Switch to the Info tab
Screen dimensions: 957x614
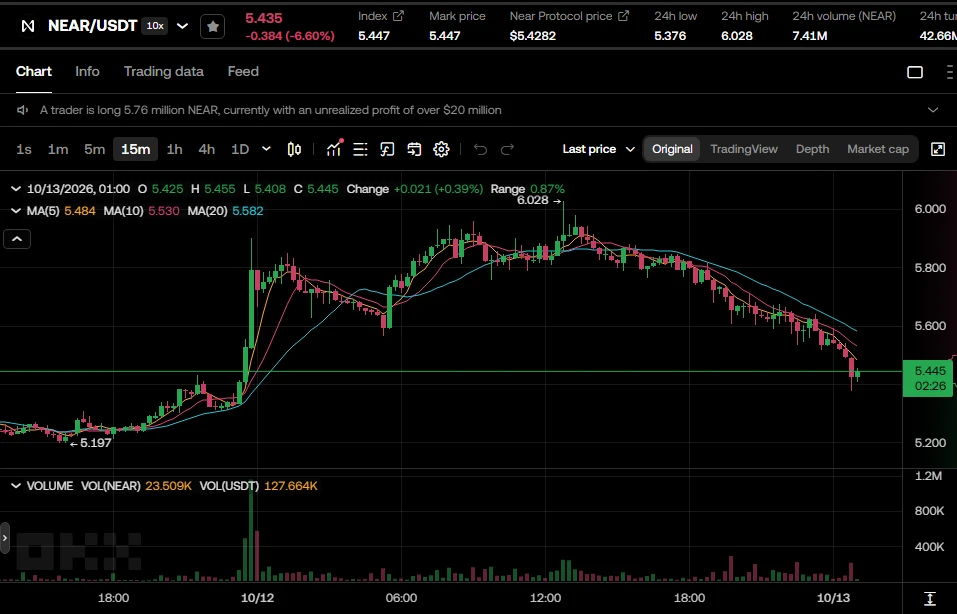[87, 71]
